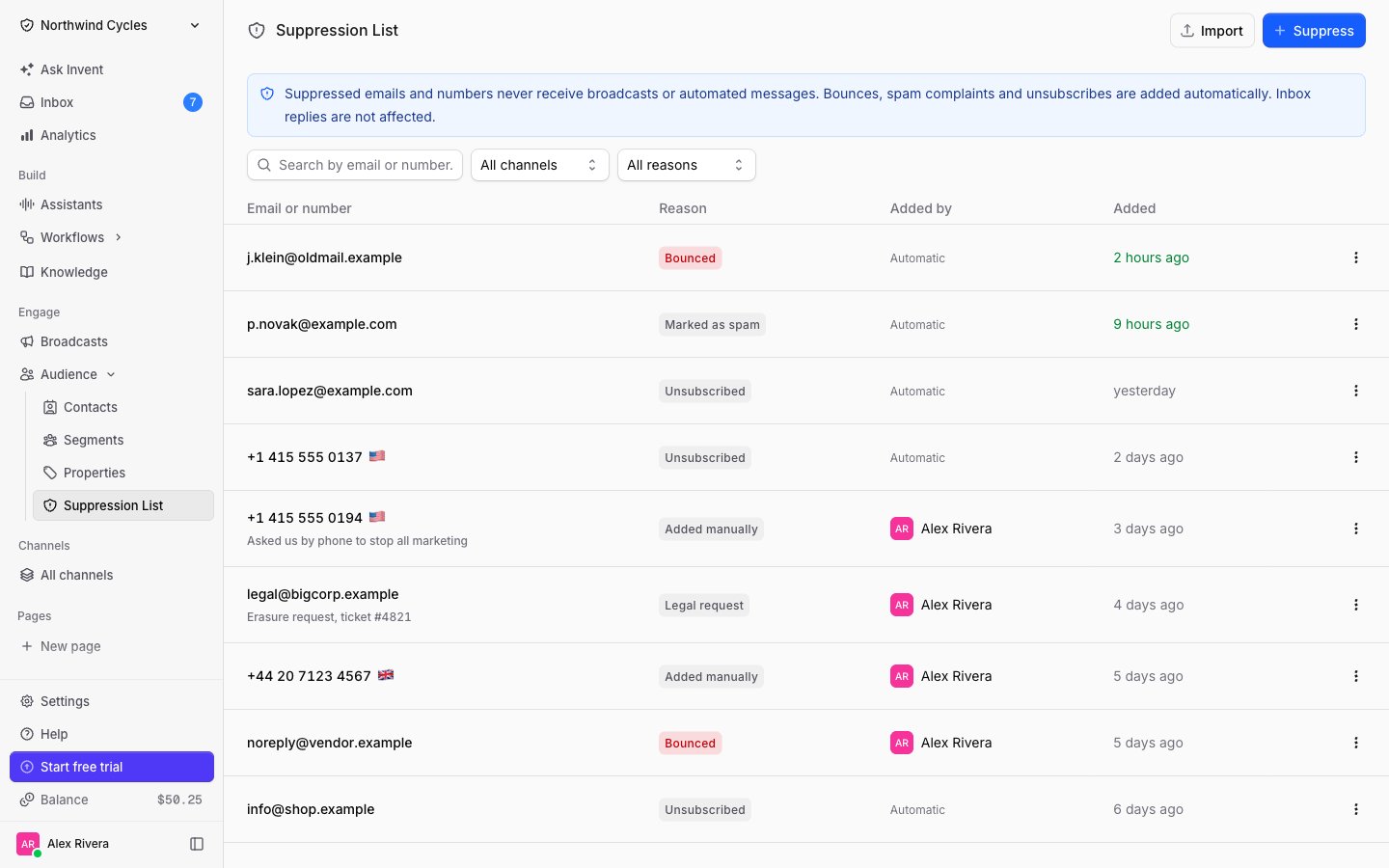Open row menu for +1 415 555 0137
The width and height of the screenshot is (1389, 868).
[x=1355, y=457]
